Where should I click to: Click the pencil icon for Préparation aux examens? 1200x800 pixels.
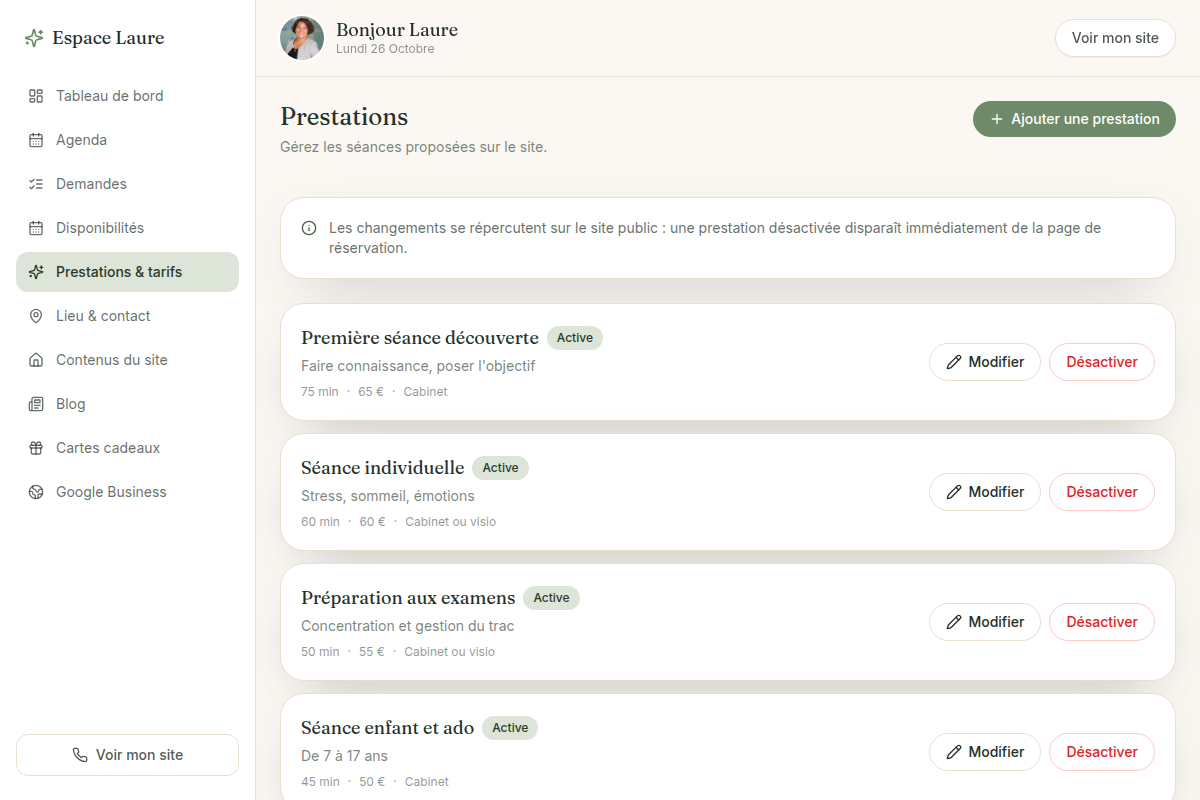click(x=954, y=622)
